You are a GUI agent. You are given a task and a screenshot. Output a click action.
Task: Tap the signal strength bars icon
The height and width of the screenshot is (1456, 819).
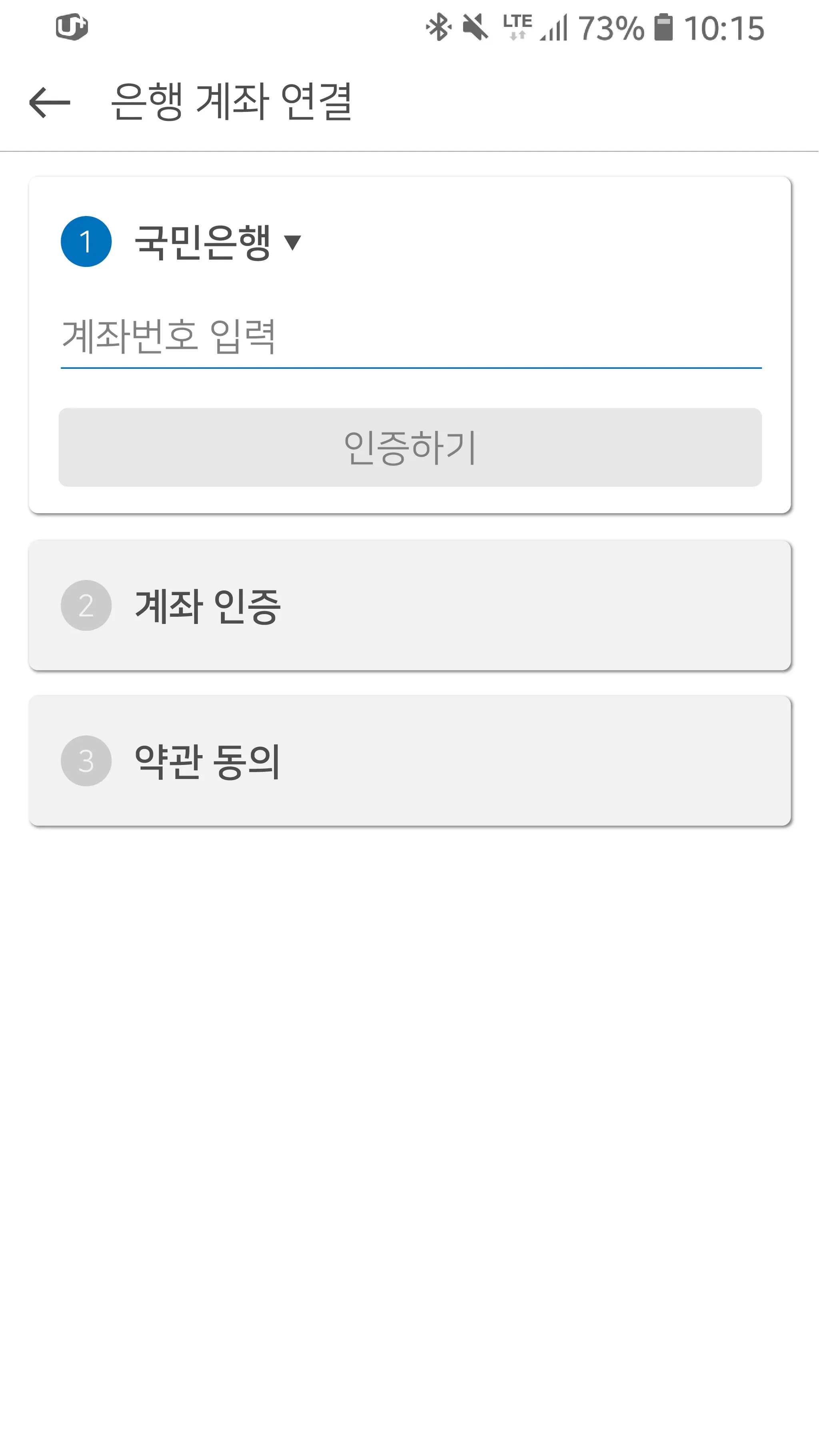tap(554, 28)
